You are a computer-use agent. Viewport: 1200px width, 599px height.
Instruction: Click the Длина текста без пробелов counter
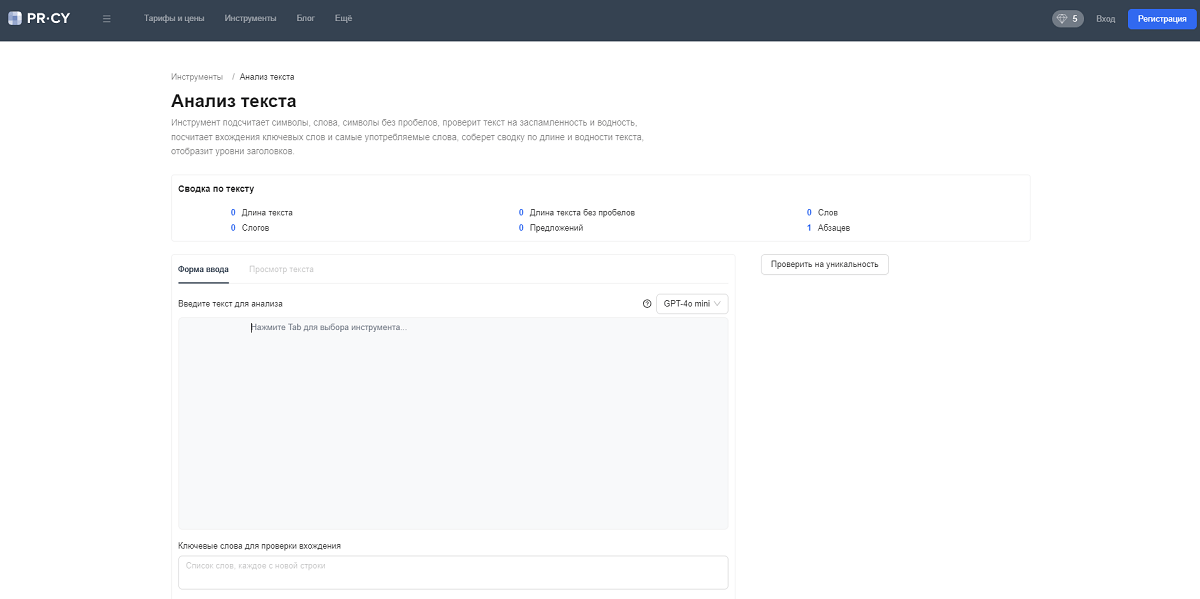click(x=581, y=213)
